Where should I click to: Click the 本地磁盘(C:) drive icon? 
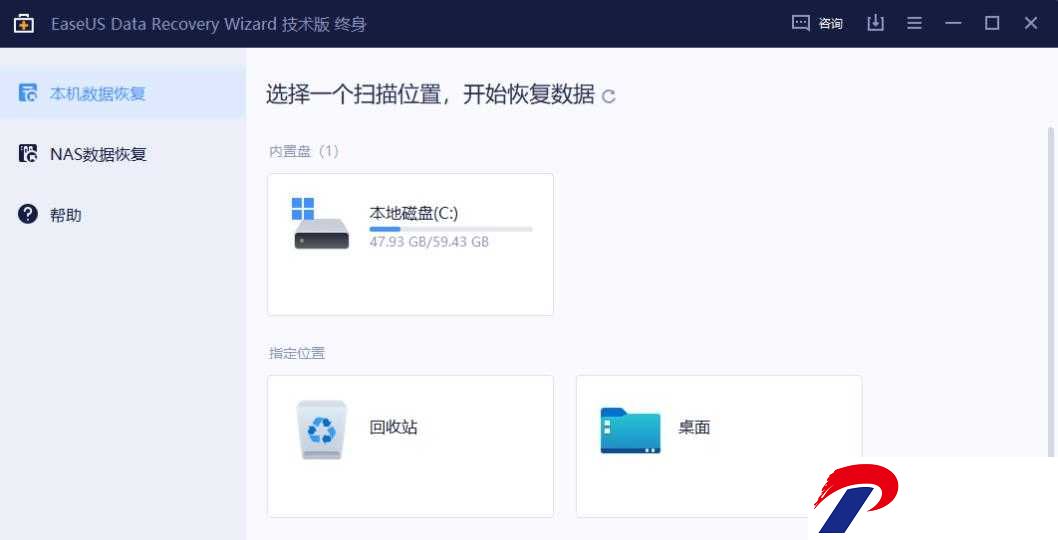pos(321,223)
